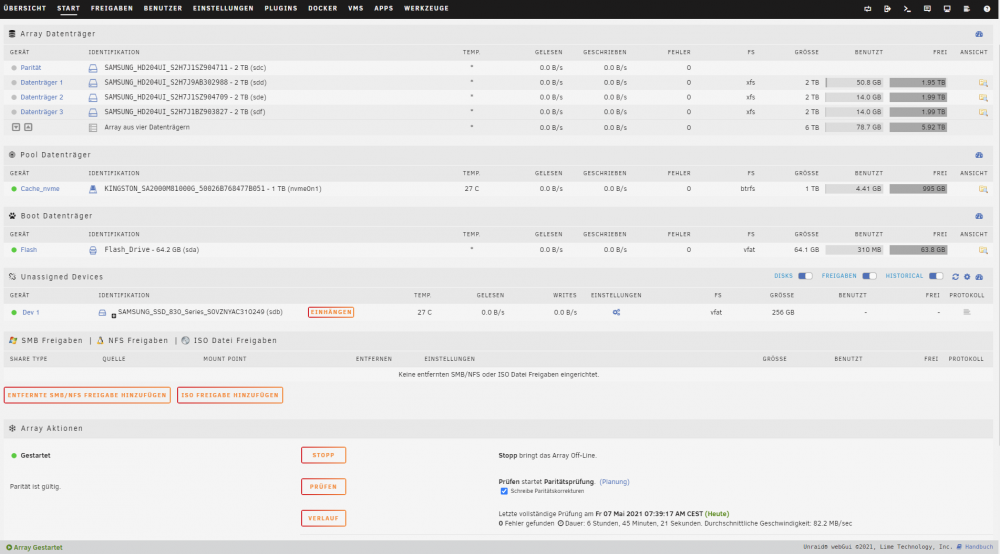The image size is (1000, 554).
Task: Click disk icon beside KINGSTON nvme device
Action: pos(93,189)
